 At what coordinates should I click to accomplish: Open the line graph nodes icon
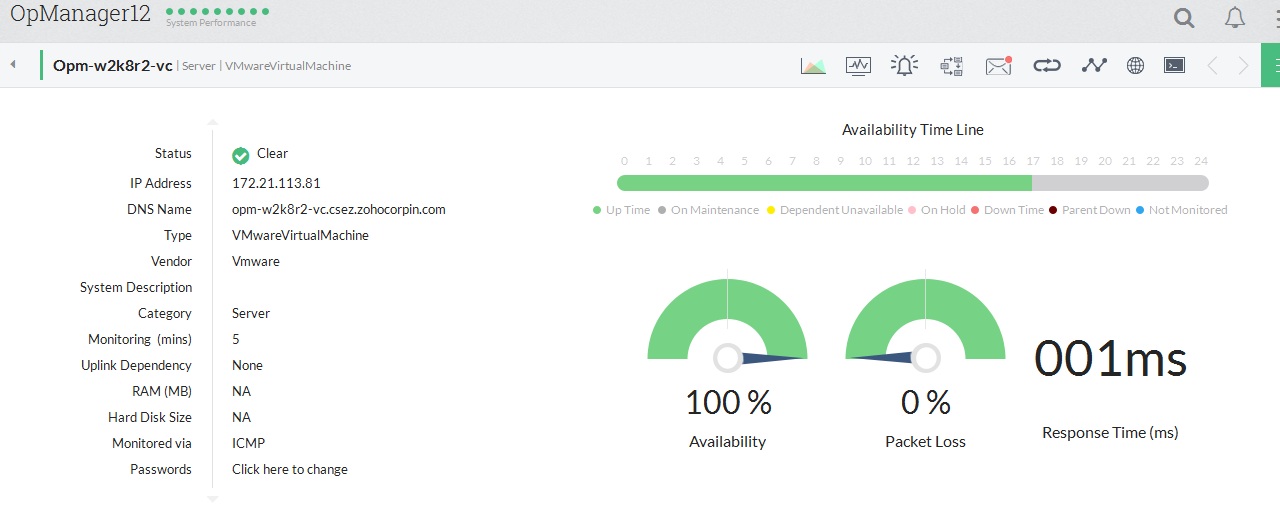click(1094, 66)
